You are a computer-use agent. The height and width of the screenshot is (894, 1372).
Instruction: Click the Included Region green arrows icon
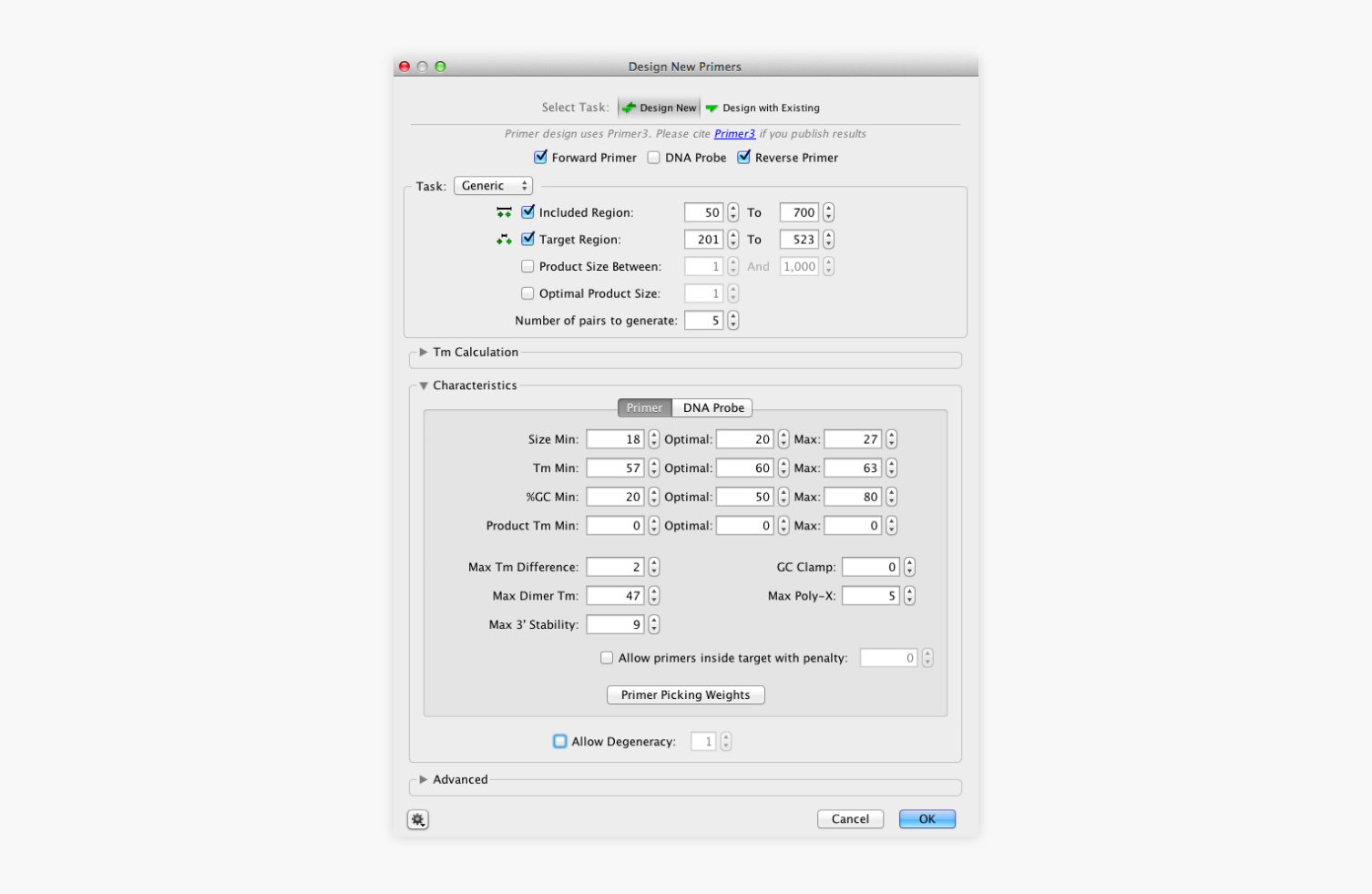pos(504,212)
